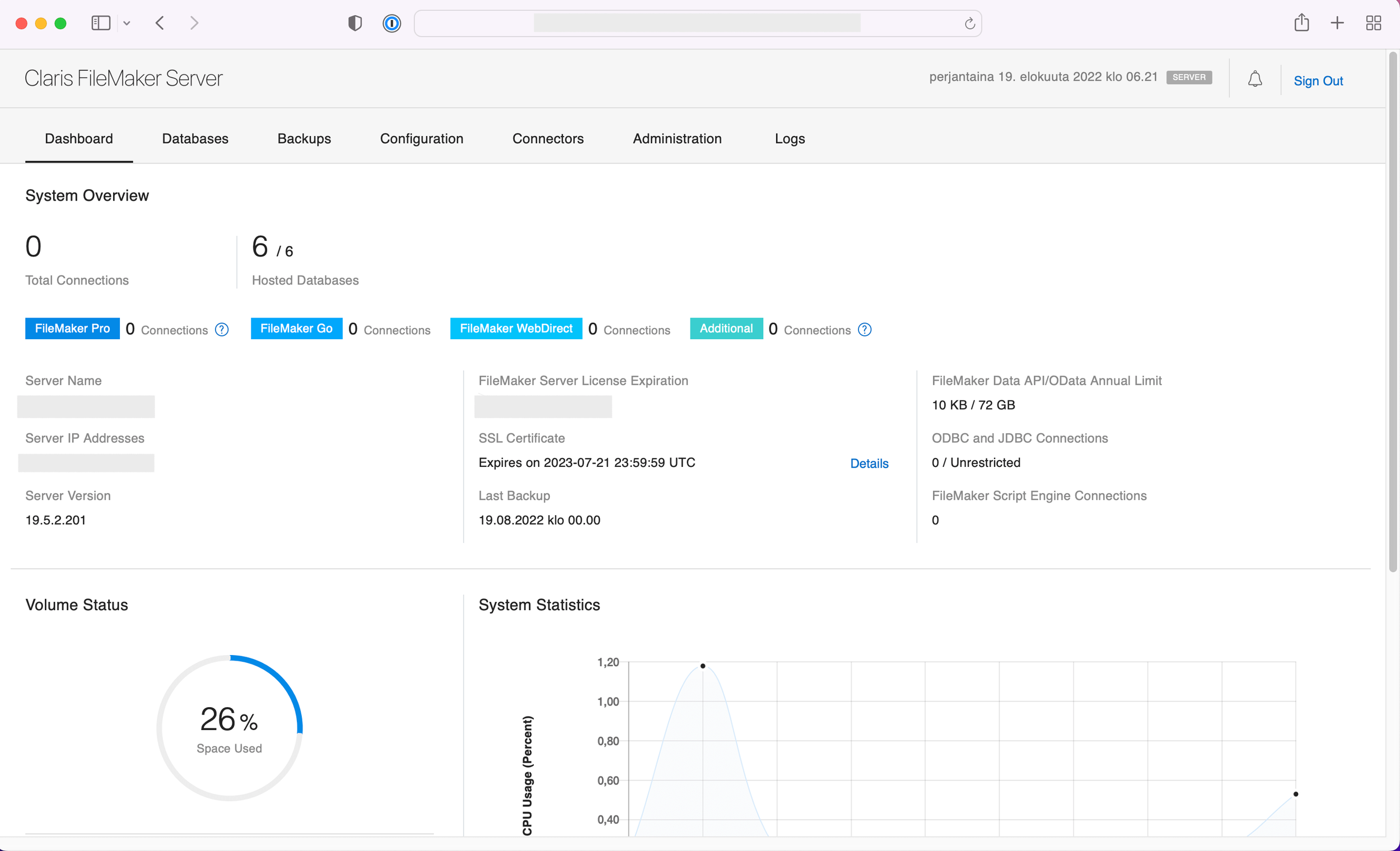1400x851 pixels.
Task: Click the page vertical scrollbar
Action: [1392, 312]
